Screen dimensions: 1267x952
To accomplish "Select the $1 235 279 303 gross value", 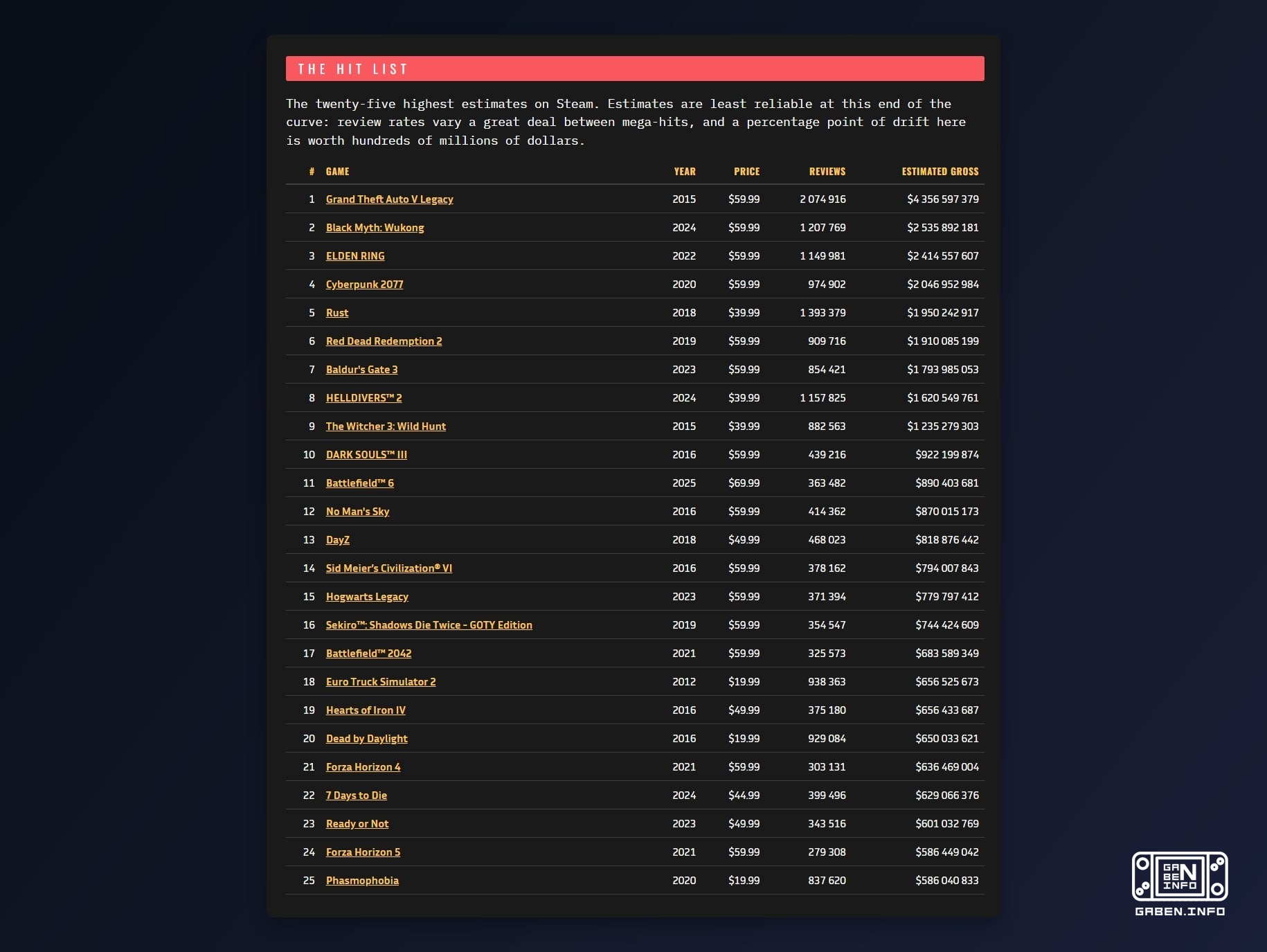I will [943, 426].
